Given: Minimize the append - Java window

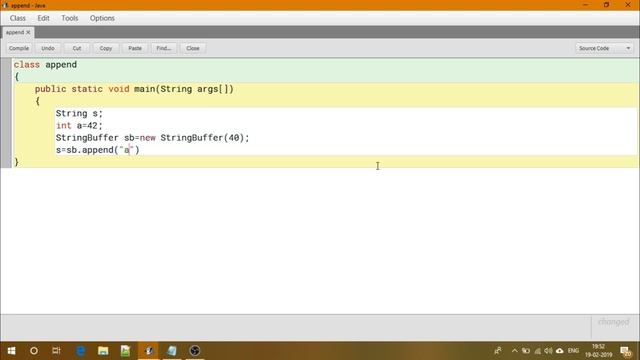Looking at the screenshot, I should 585,5.
